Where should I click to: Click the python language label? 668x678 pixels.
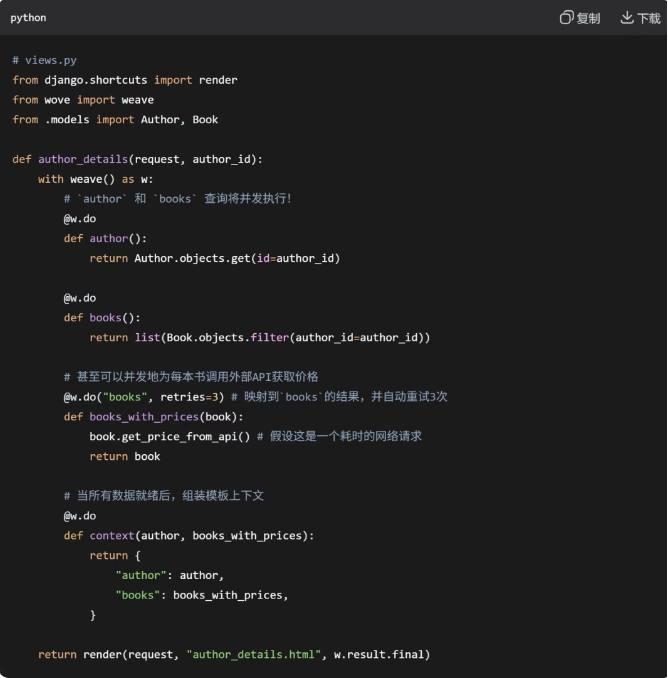point(28,18)
